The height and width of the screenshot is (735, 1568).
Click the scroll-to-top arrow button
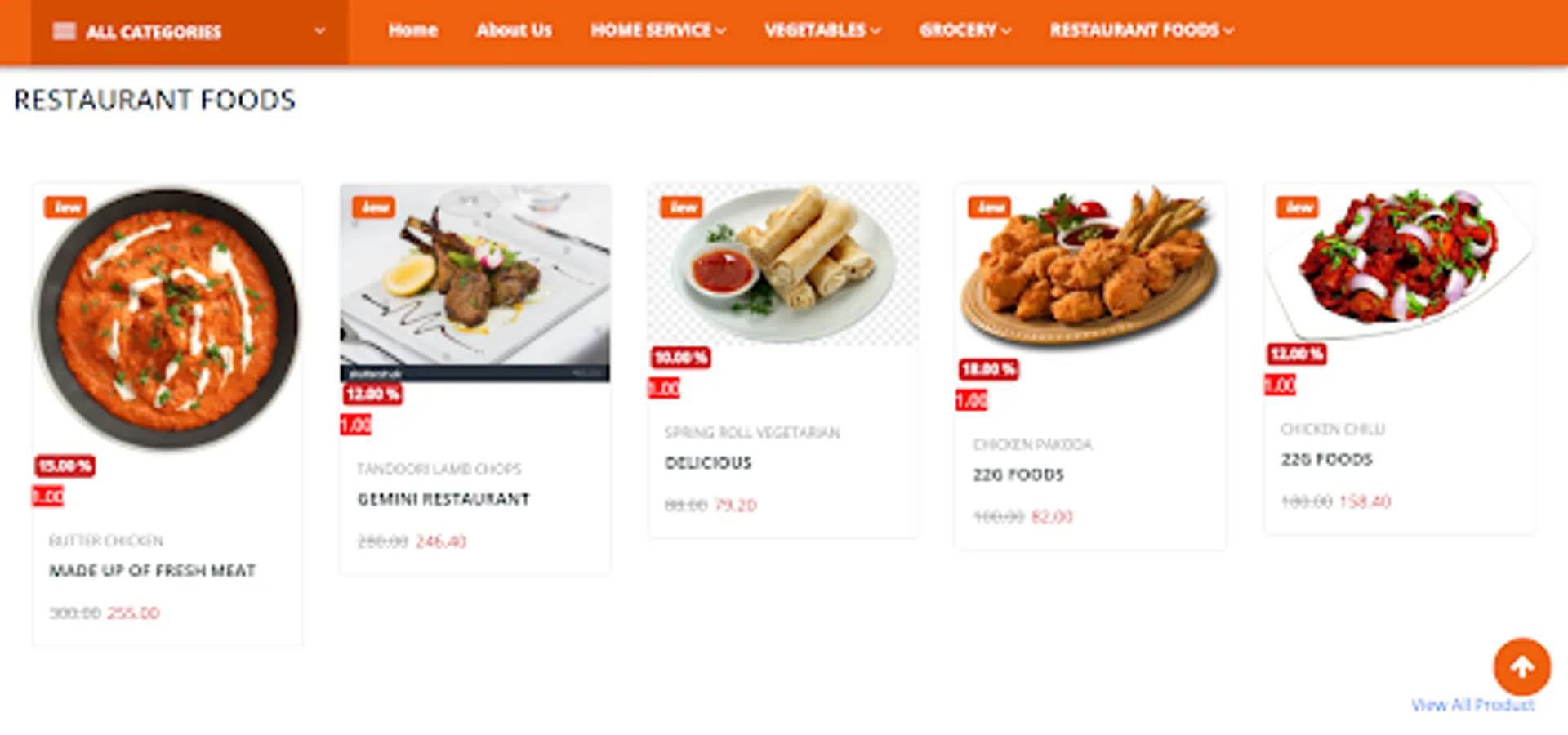pyautogui.click(x=1521, y=666)
